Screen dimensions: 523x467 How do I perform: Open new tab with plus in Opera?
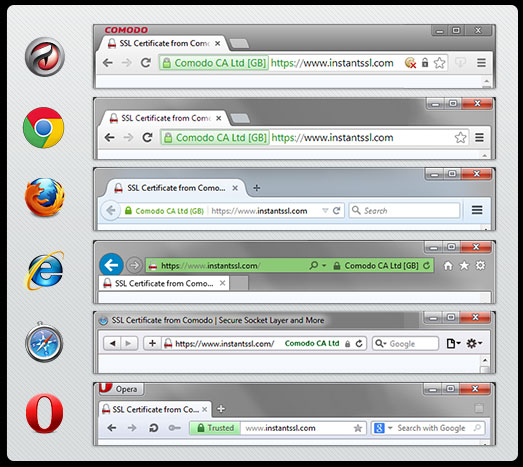coord(221,409)
